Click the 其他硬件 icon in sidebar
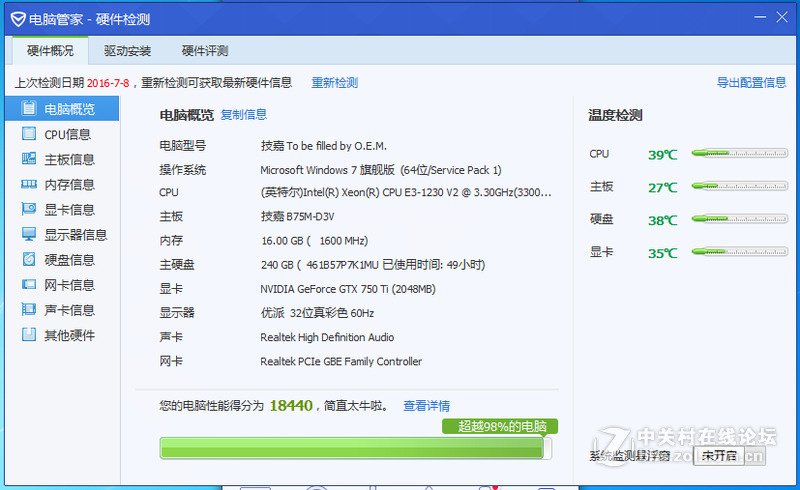Viewport: 800px width, 490px height. point(29,334)
